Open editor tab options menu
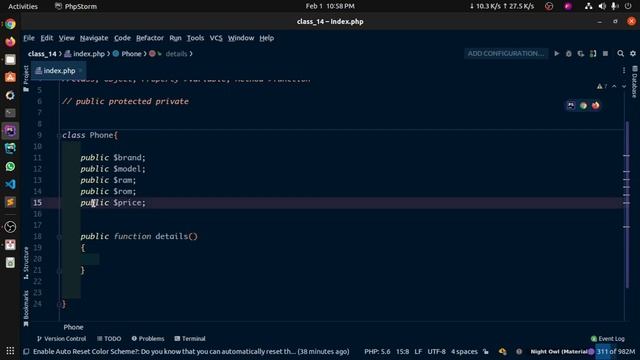Viewport: 640px width, 360px height. [x=624, y=71]
